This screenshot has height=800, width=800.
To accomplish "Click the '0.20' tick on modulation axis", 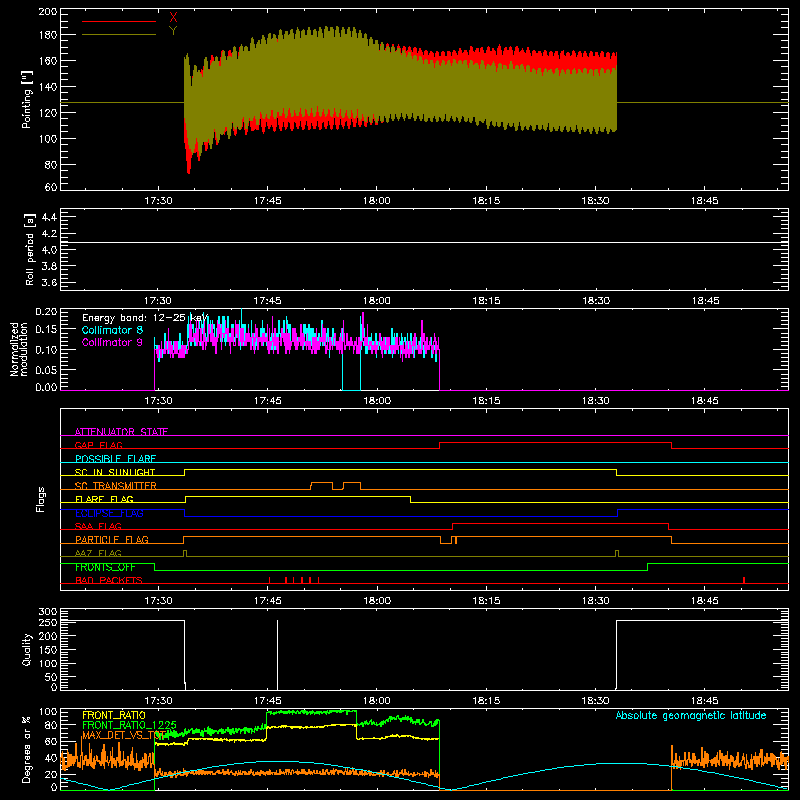I will coord(46,311).
